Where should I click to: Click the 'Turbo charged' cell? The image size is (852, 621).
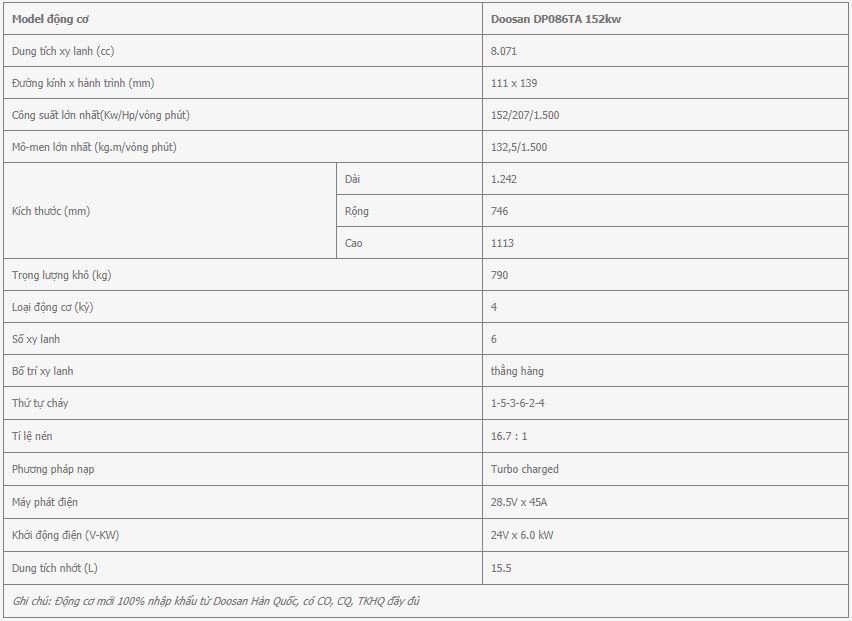(x=665, y=469)
